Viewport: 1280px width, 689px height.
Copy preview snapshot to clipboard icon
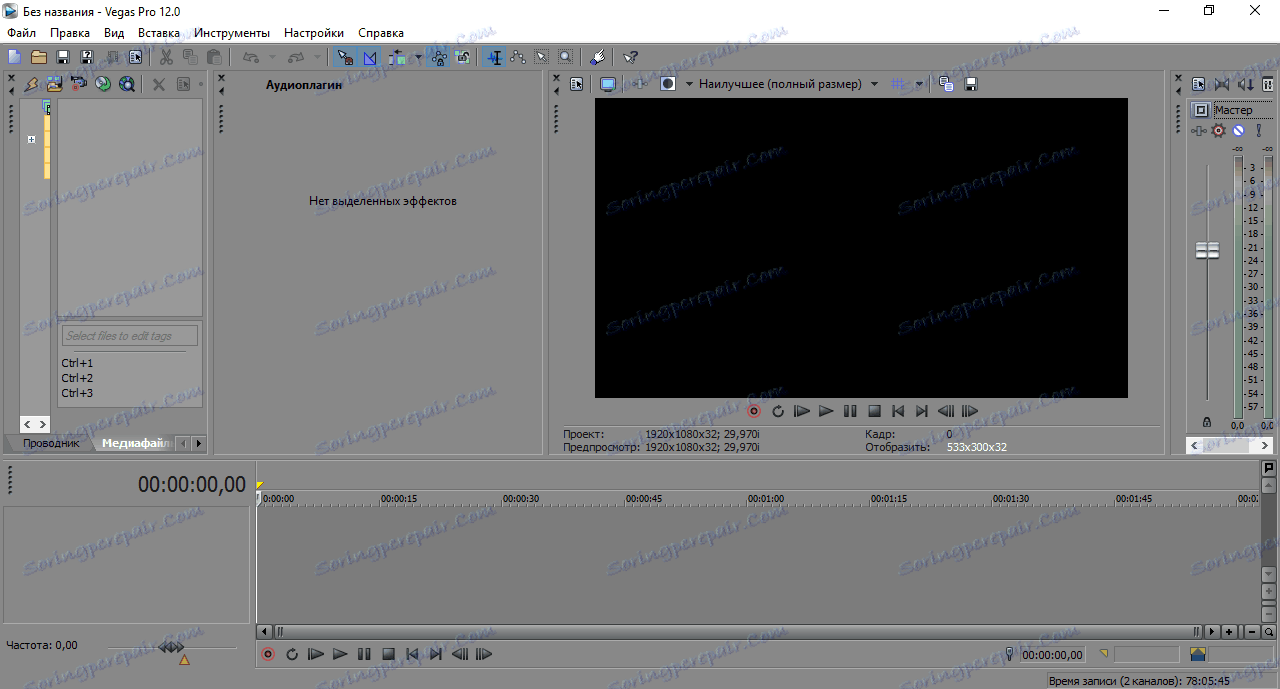(x=946, y=84)
